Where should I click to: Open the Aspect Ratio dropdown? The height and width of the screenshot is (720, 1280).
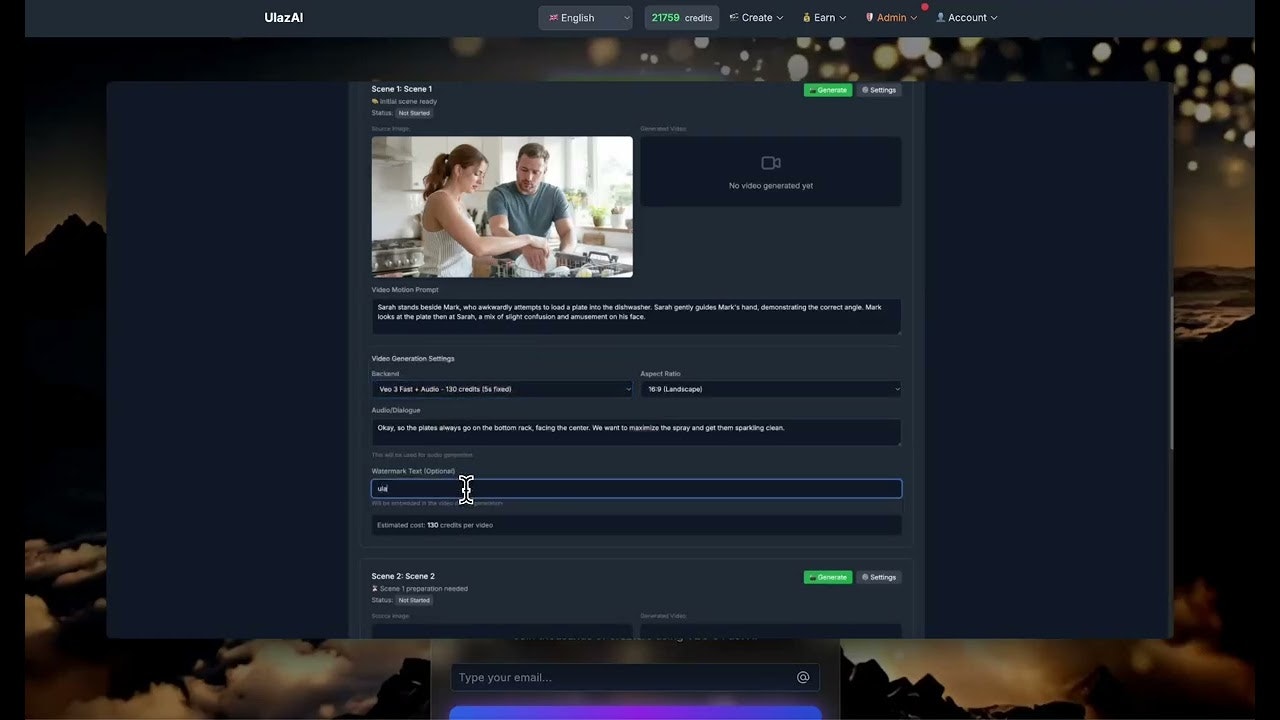[770, 389]
